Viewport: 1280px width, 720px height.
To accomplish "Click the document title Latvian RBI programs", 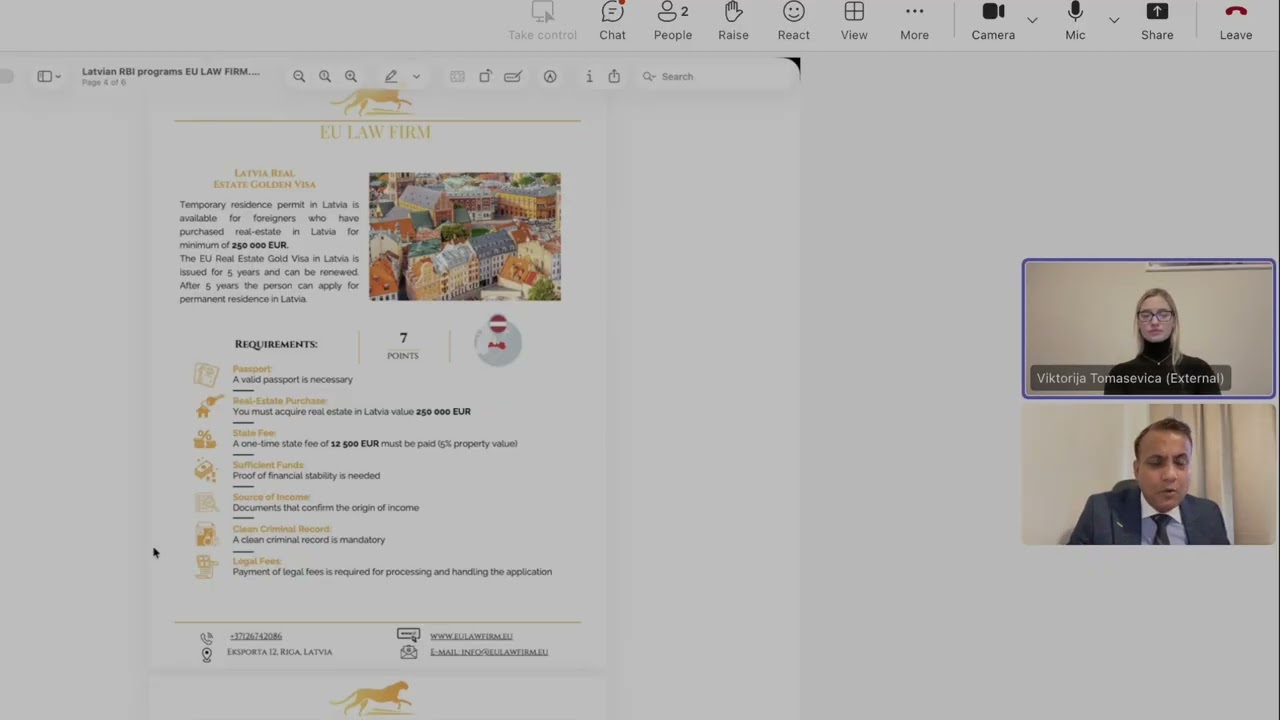I will click(x=171, y=72).
